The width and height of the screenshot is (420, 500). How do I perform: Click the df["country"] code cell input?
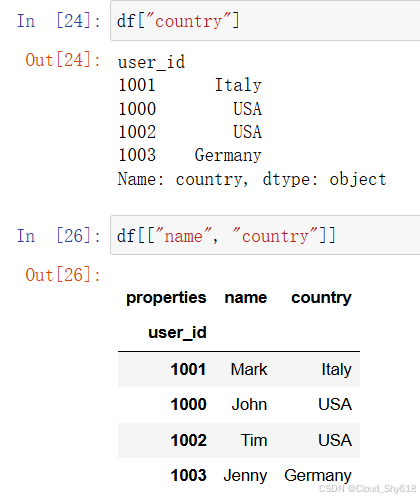[x=265, y=21]
